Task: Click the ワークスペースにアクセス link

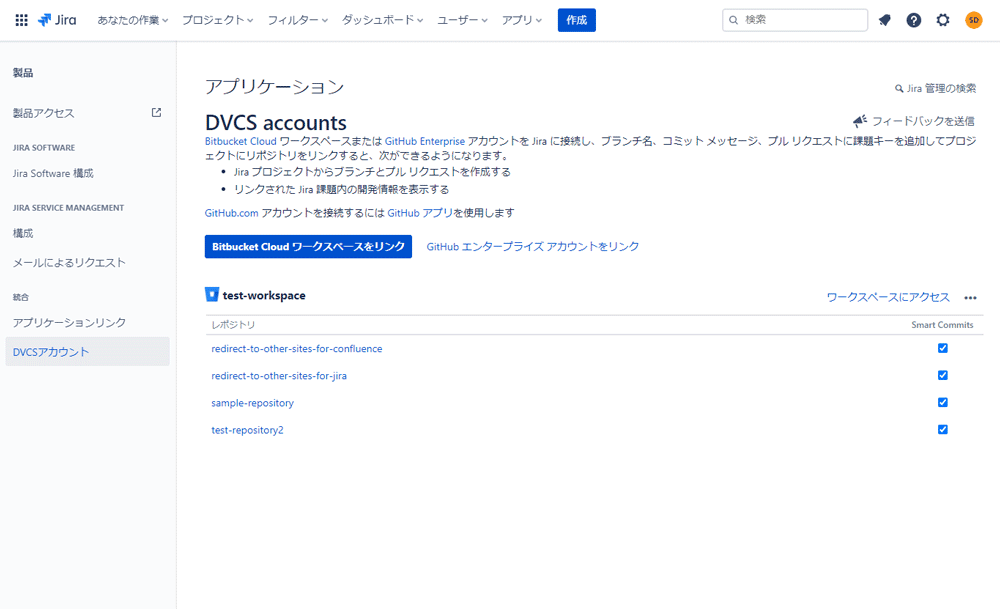Action: coord(888,297)
